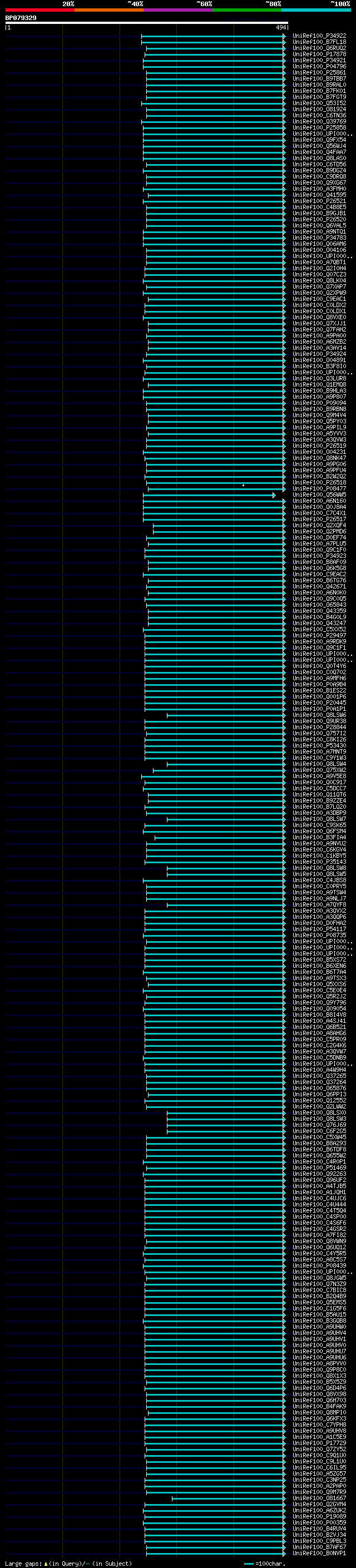
Task: Select the UniRef100_B9RAL0 label
Action: click(319, 85)
